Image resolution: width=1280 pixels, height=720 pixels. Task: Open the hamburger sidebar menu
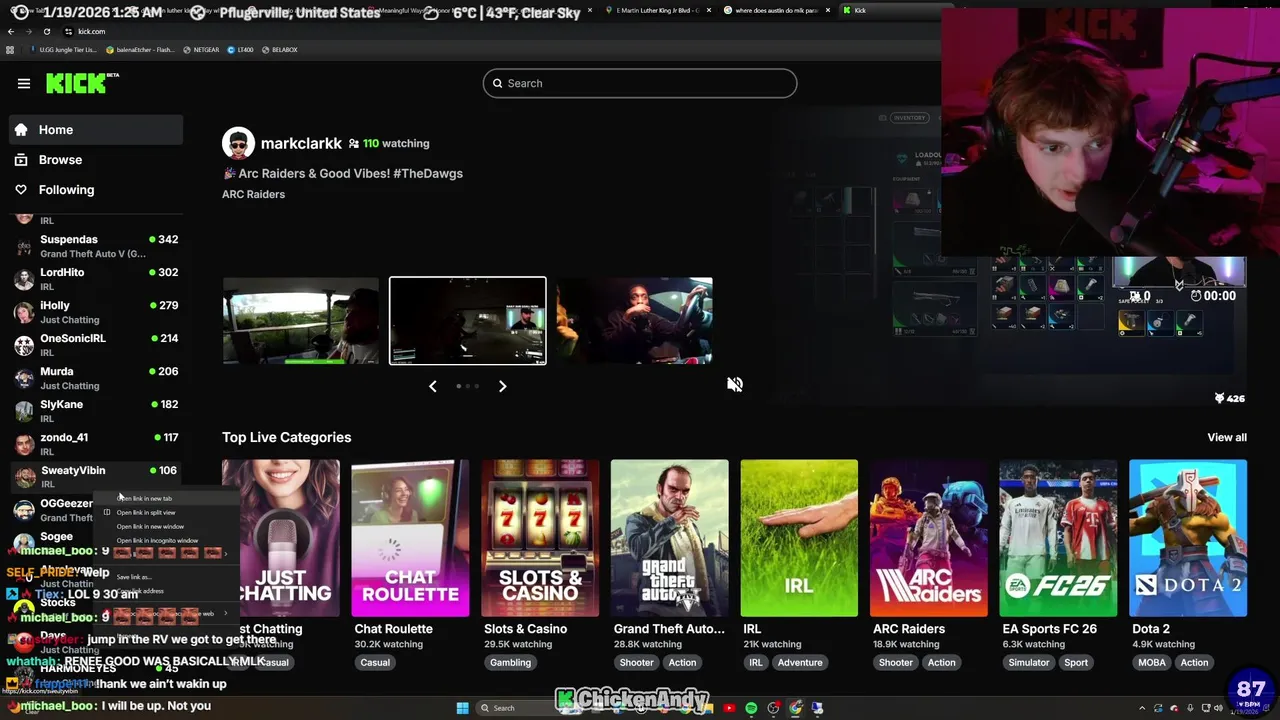(x=24, y=83)
